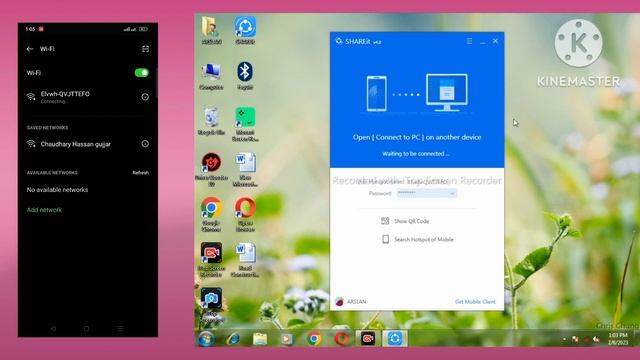Open the red Driver Booster desktop shortcut
This screenshot has height=360, width=640.
click(211, 169)
